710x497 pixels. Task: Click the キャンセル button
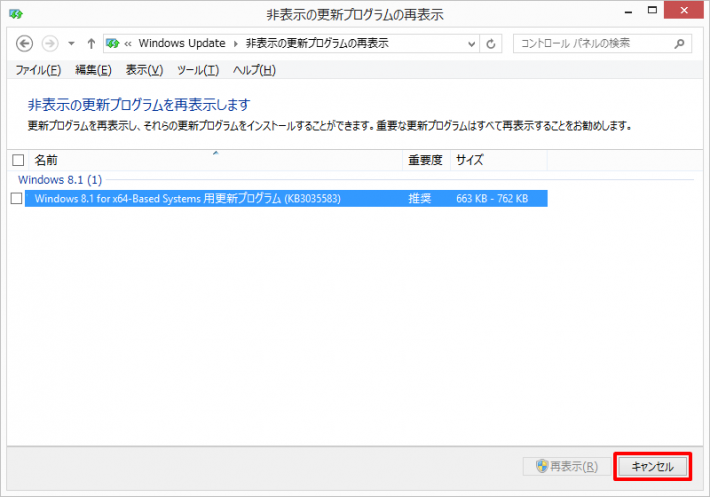[x=652, y=466]
